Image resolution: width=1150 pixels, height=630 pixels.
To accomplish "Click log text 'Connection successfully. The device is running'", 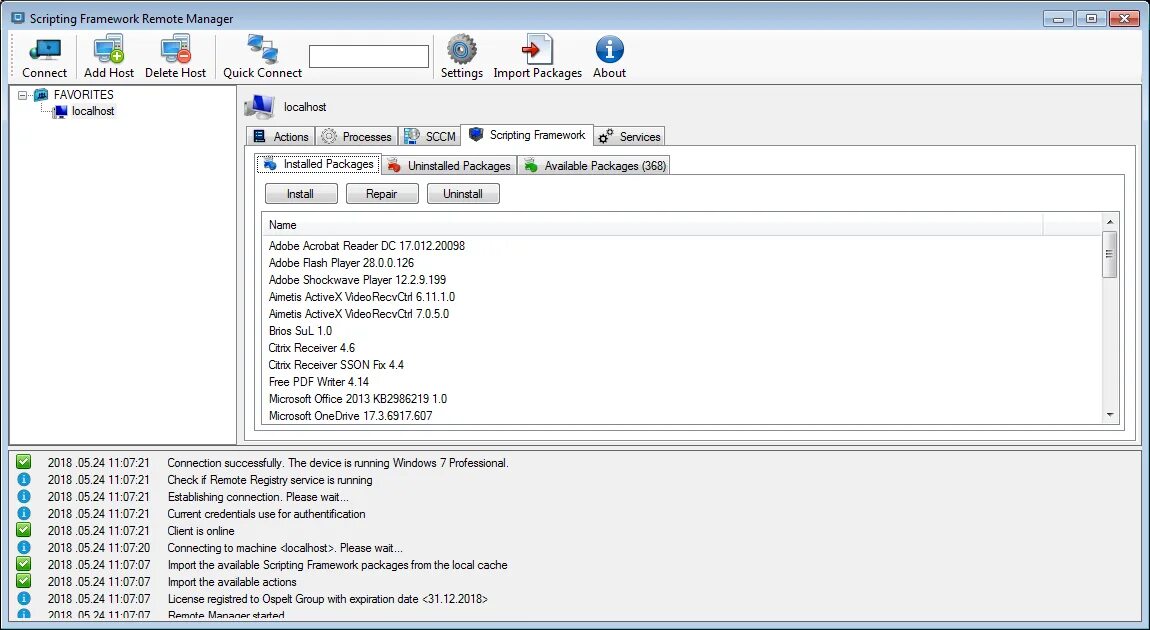I will pos(337,463).
